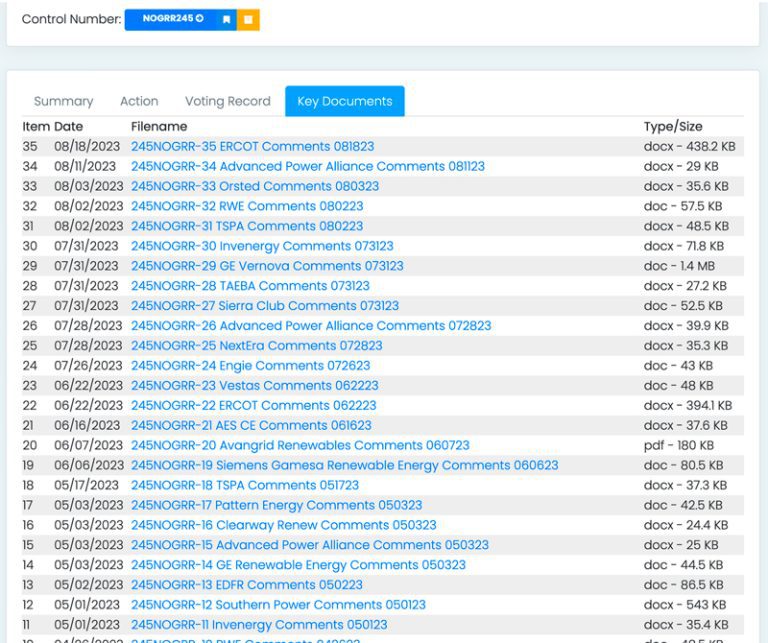
Task: Click the size 'doc - 86.5 KB'
Action: 683,585
